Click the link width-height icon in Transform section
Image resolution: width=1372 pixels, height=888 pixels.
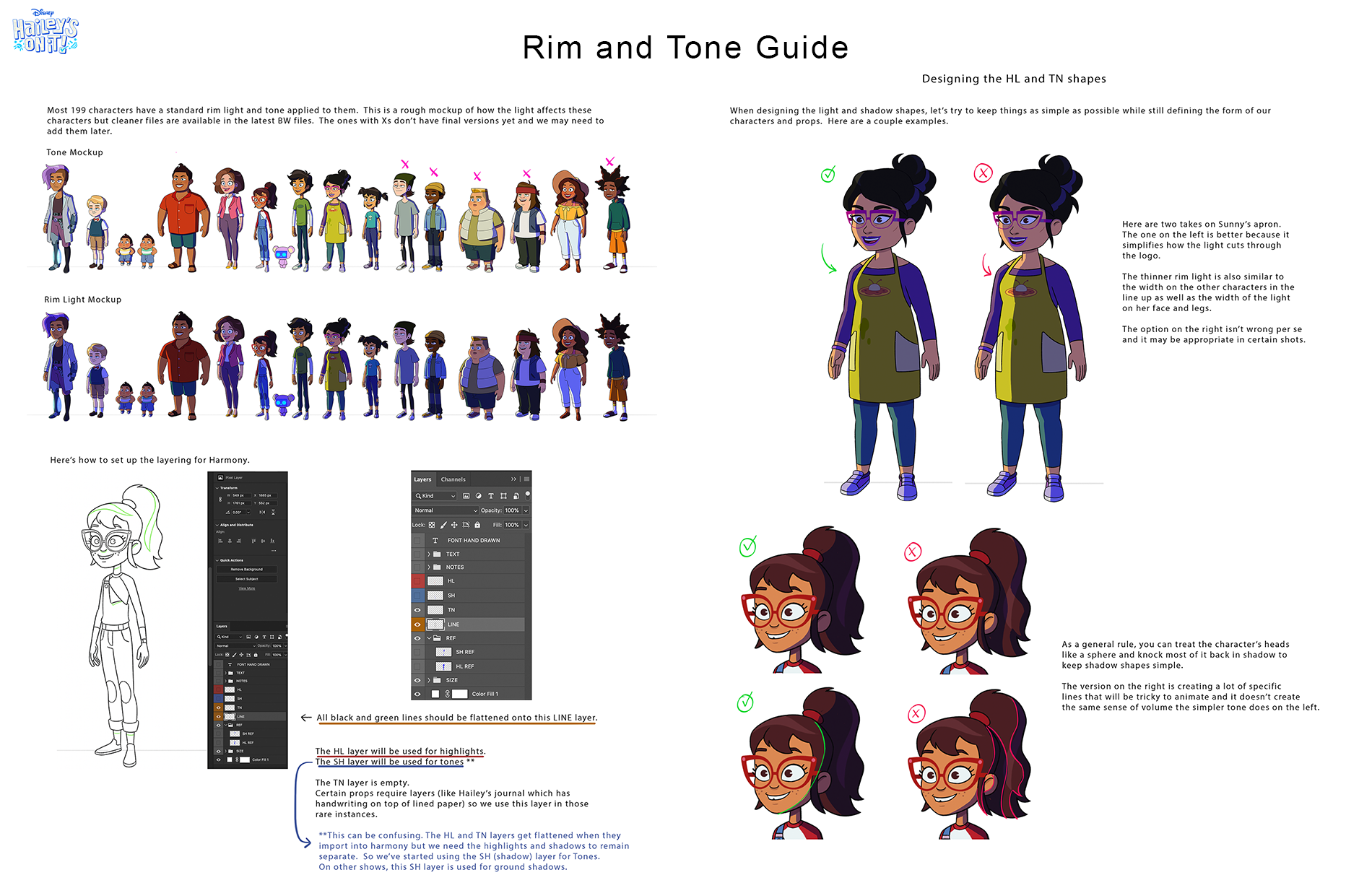pyautogui.click(x=220, y=499)
